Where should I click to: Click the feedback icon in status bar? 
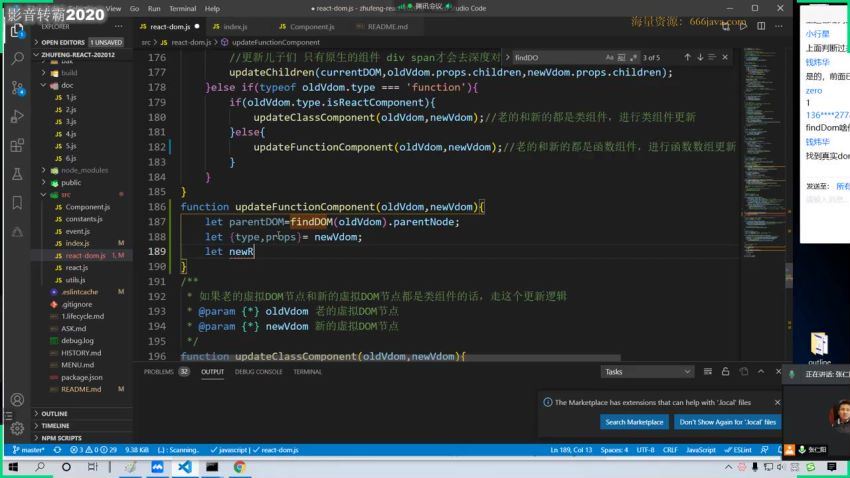(764, 450)
